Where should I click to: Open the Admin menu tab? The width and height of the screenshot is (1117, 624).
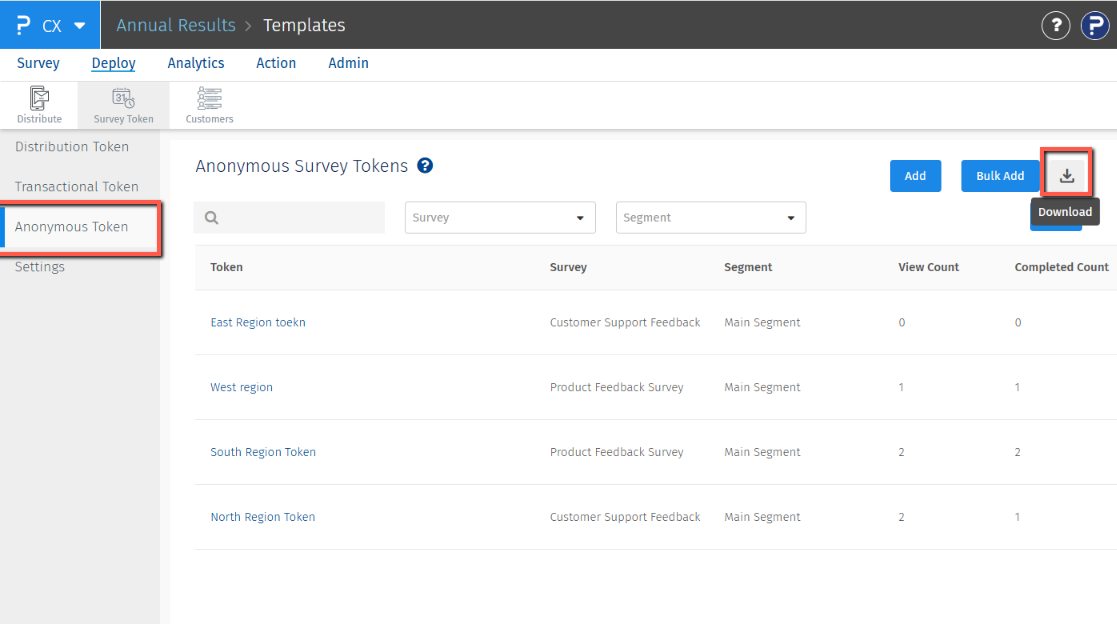pos(348,63)
